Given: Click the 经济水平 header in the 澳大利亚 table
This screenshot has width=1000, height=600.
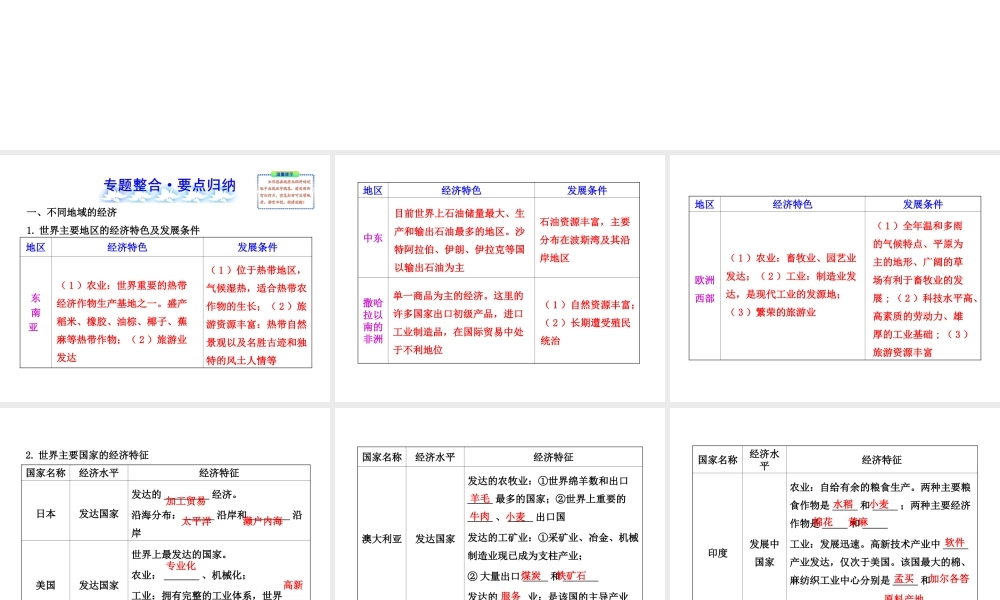Looking at the screenshot, I should [435, 457].
